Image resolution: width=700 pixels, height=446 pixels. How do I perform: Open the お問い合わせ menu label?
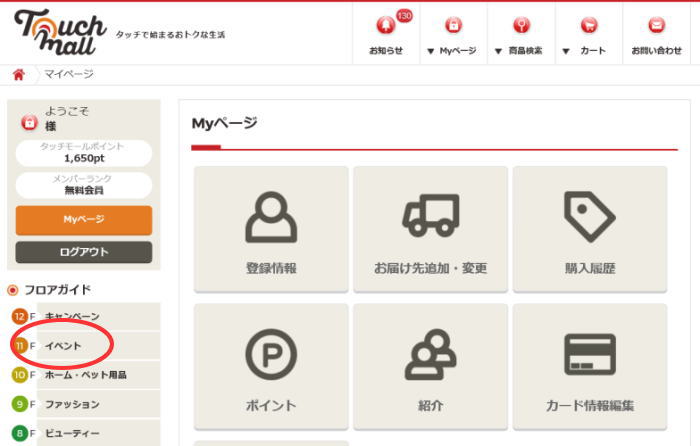[656, 50]
